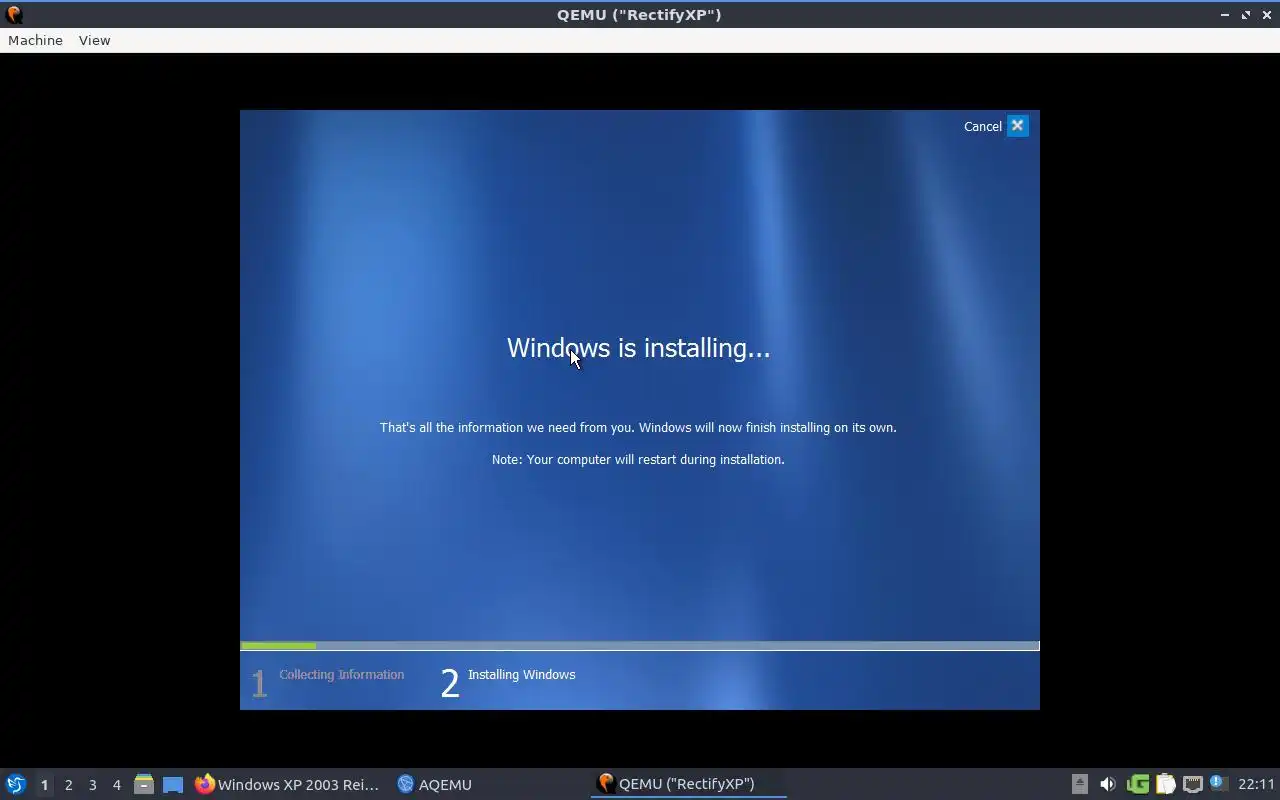Screen dimensions: 1280x800
Task: Switch to Firefox Windows XP 2003 window
Action: point(287,785)
